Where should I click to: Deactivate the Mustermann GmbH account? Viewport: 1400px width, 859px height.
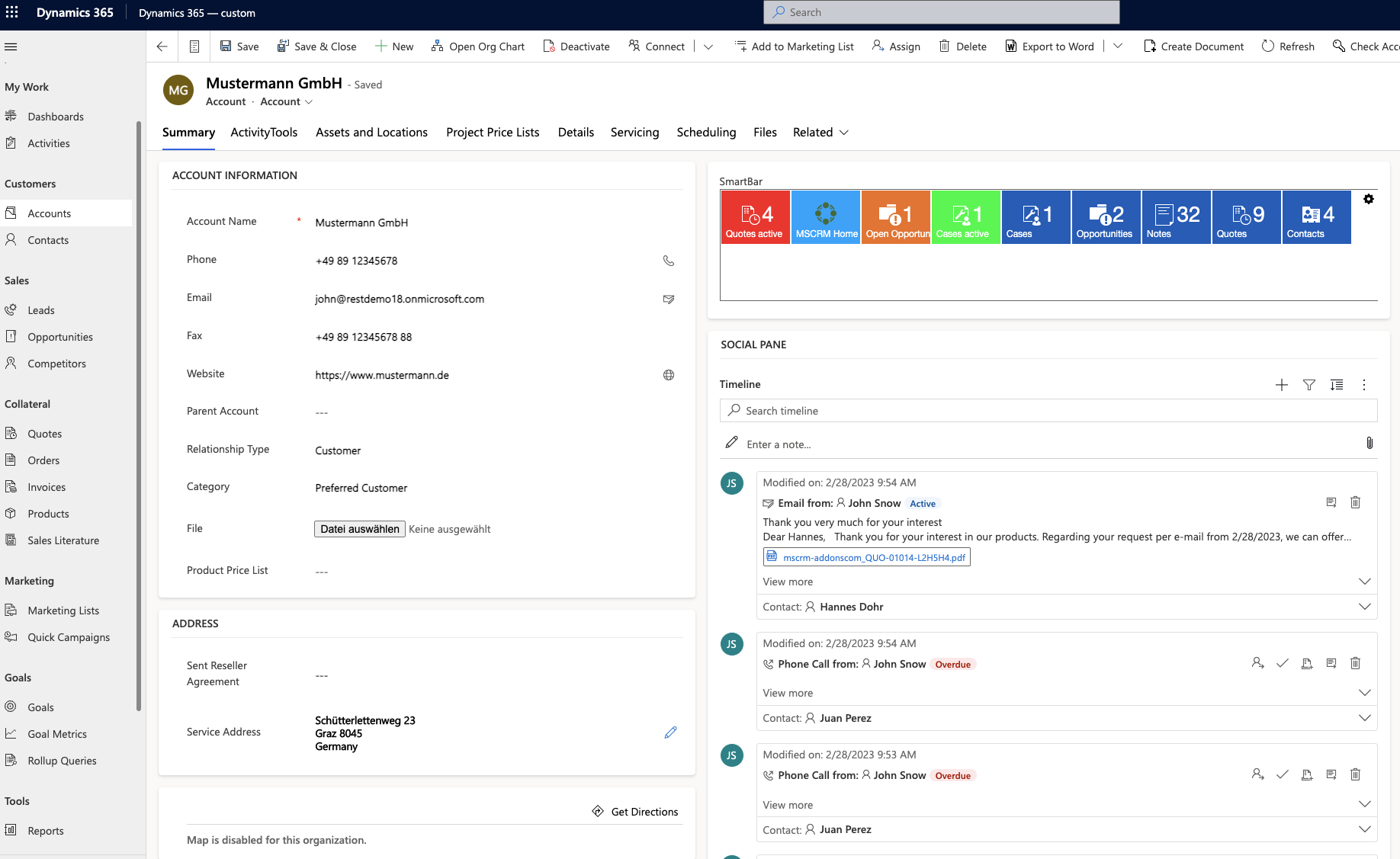[576, 46]
